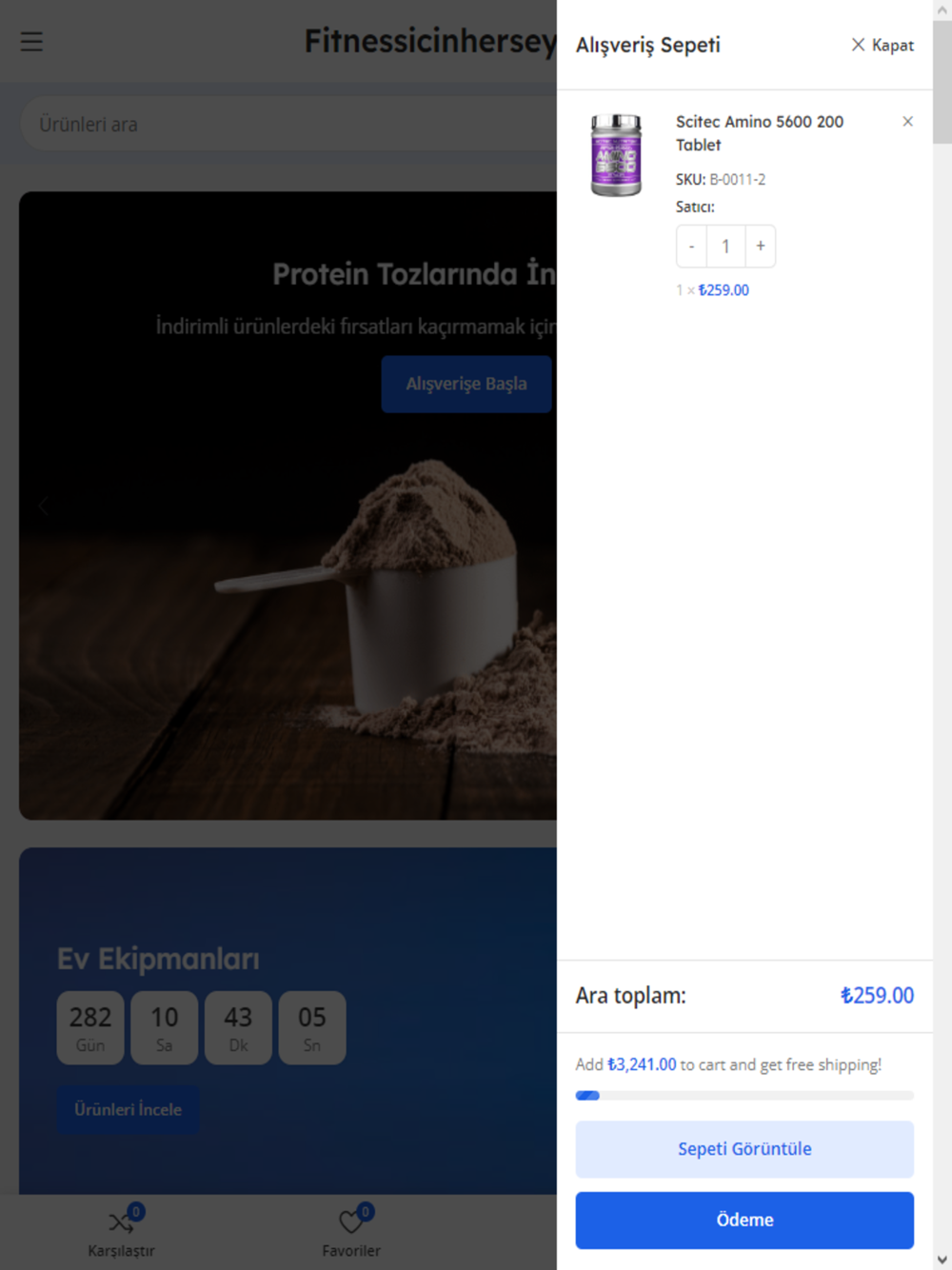Click the Ürünleri İncele button
This screenshot has height=1270, width=952.
pyautogui.click(x=128, y=1109)
